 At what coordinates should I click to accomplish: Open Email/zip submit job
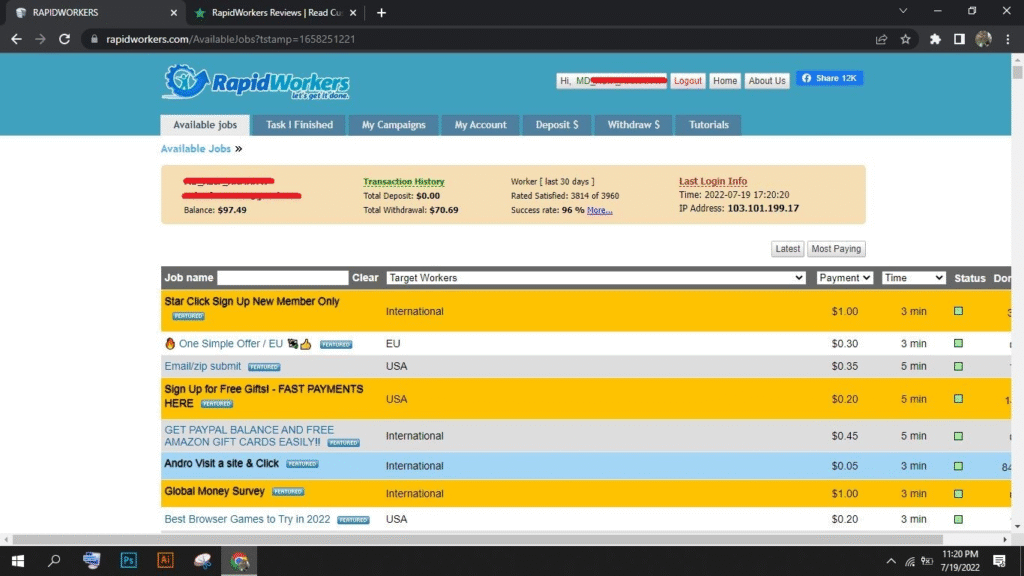[202, 366]
